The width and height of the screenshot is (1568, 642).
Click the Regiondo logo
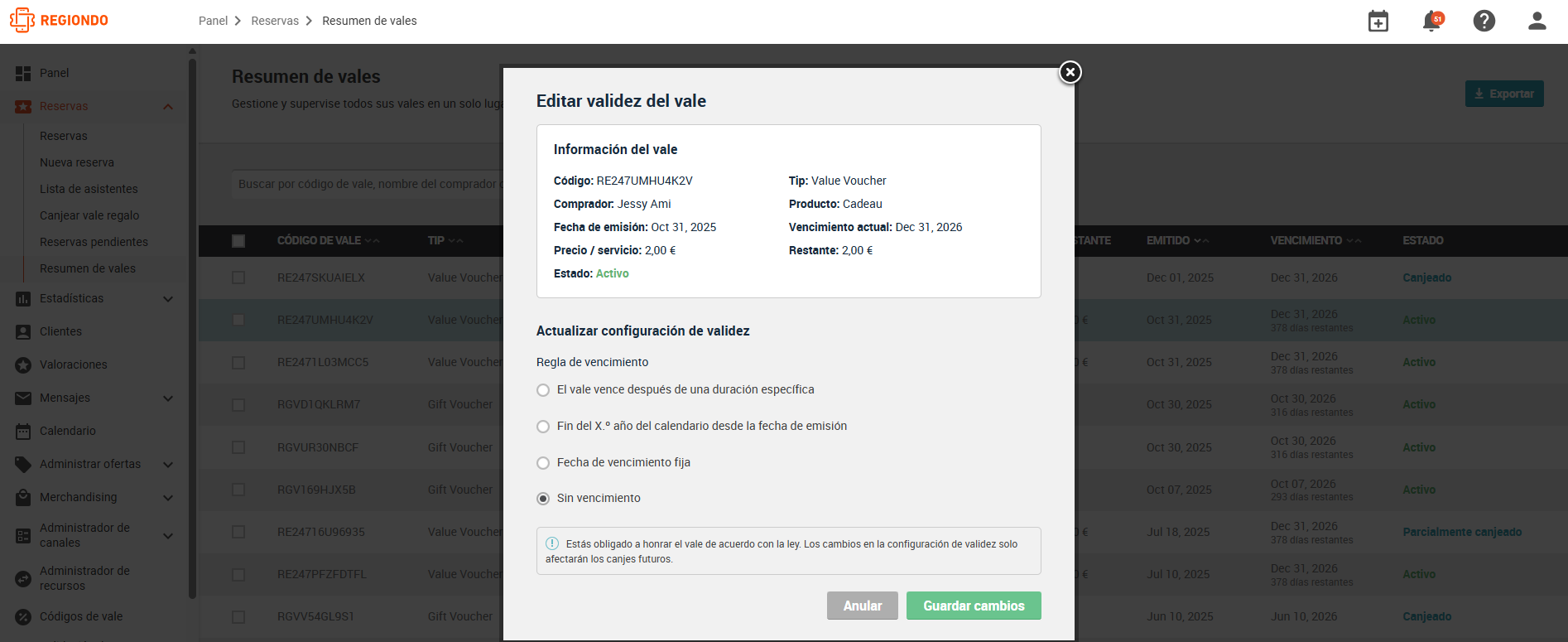59,21
